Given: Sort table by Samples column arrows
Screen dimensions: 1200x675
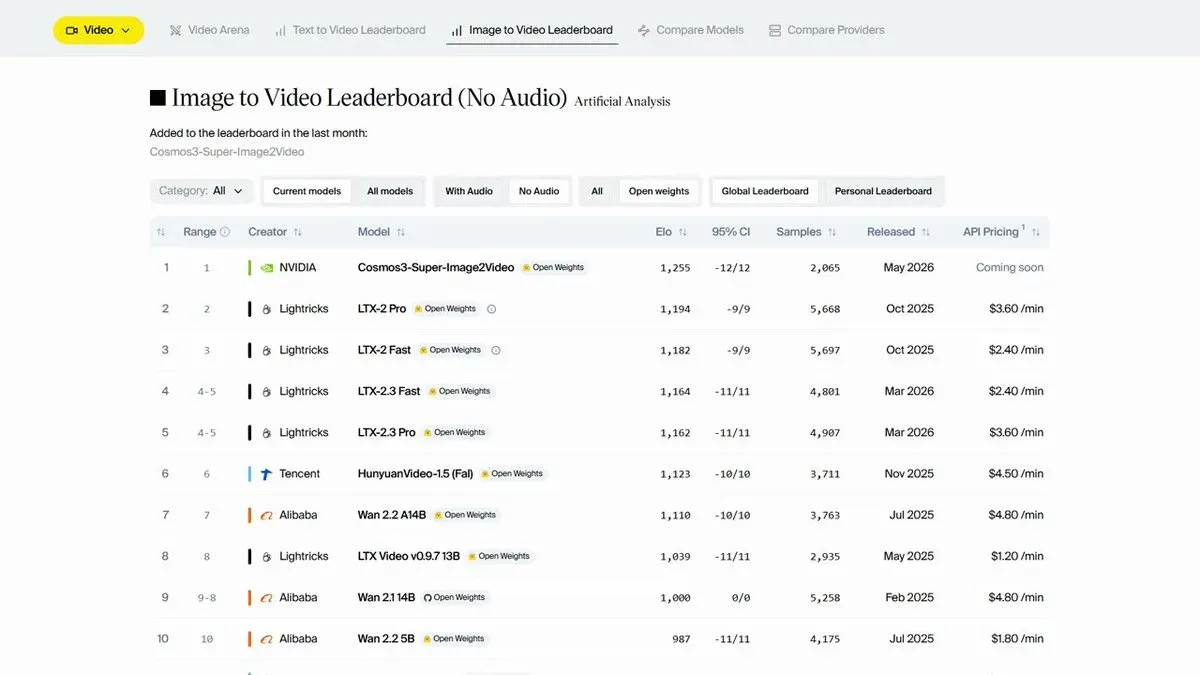Looking at the screenshot, I should coord(832,232).
